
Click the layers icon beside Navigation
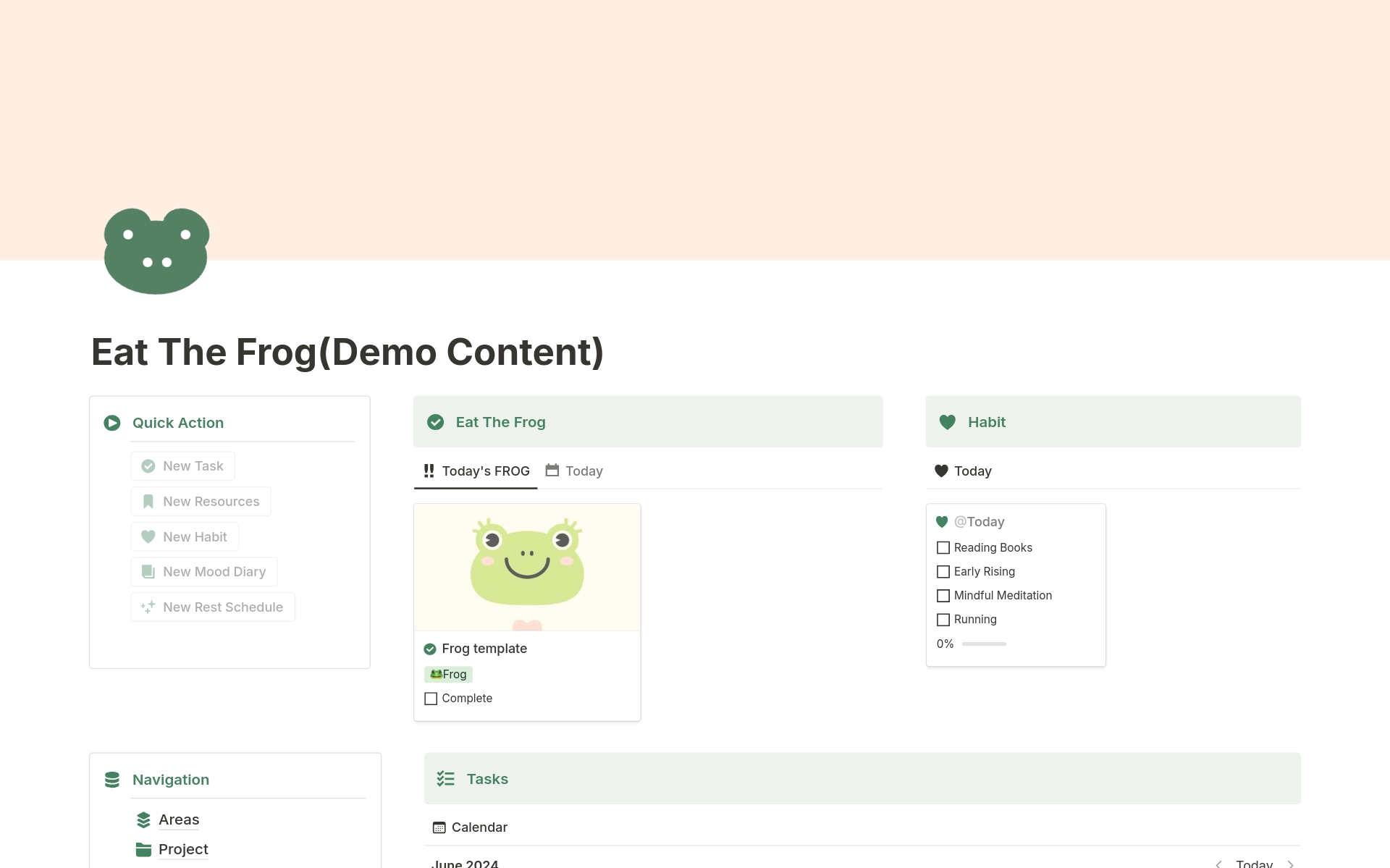tap(112, 780)
